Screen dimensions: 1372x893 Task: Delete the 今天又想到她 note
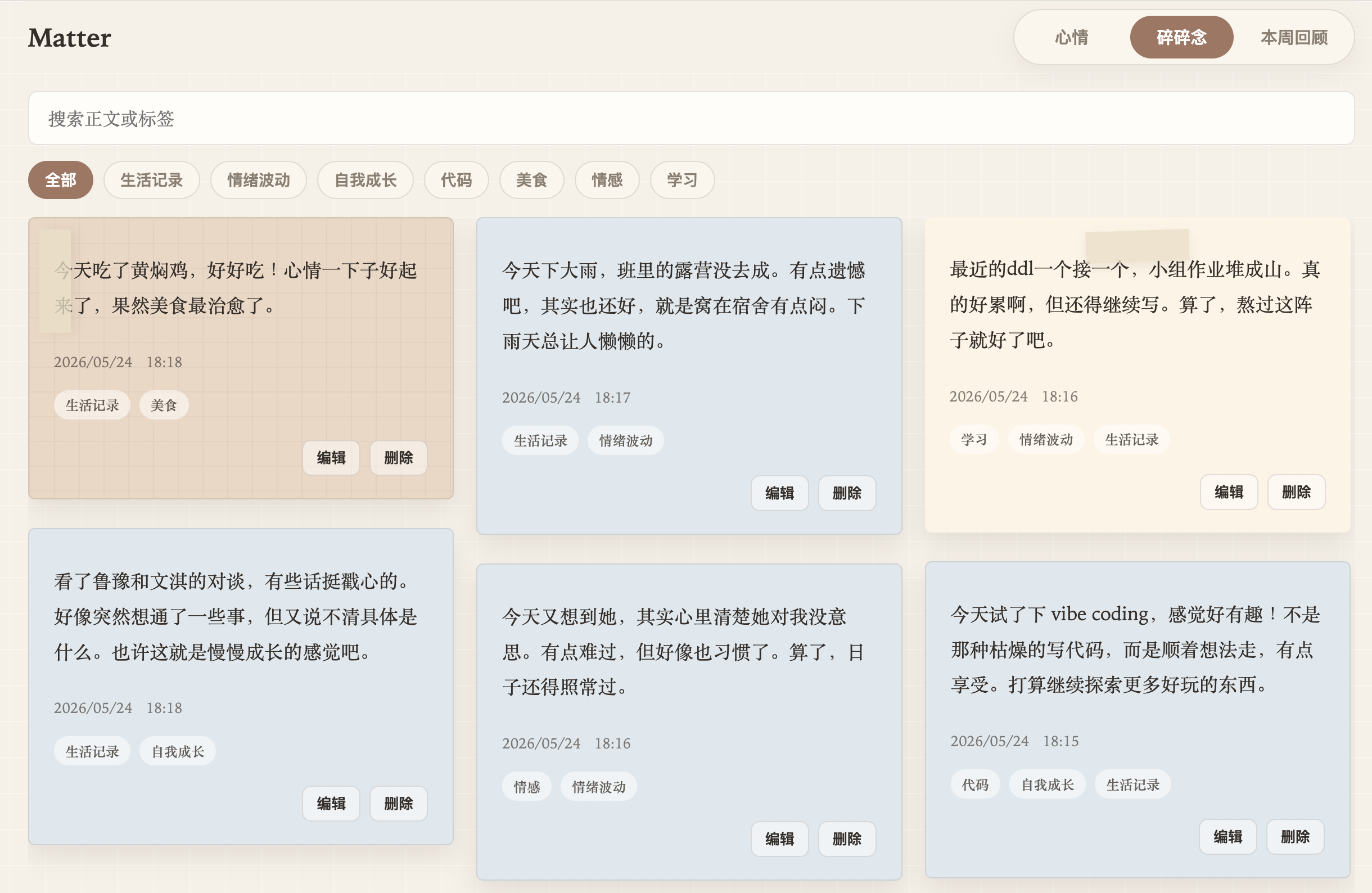tap(847, 839)
